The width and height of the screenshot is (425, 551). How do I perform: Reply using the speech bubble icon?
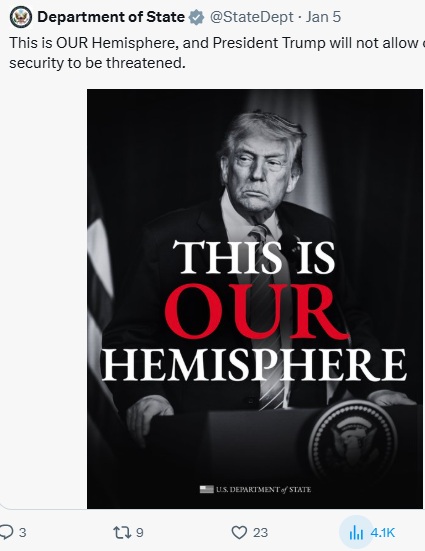[x=7, y=532]
